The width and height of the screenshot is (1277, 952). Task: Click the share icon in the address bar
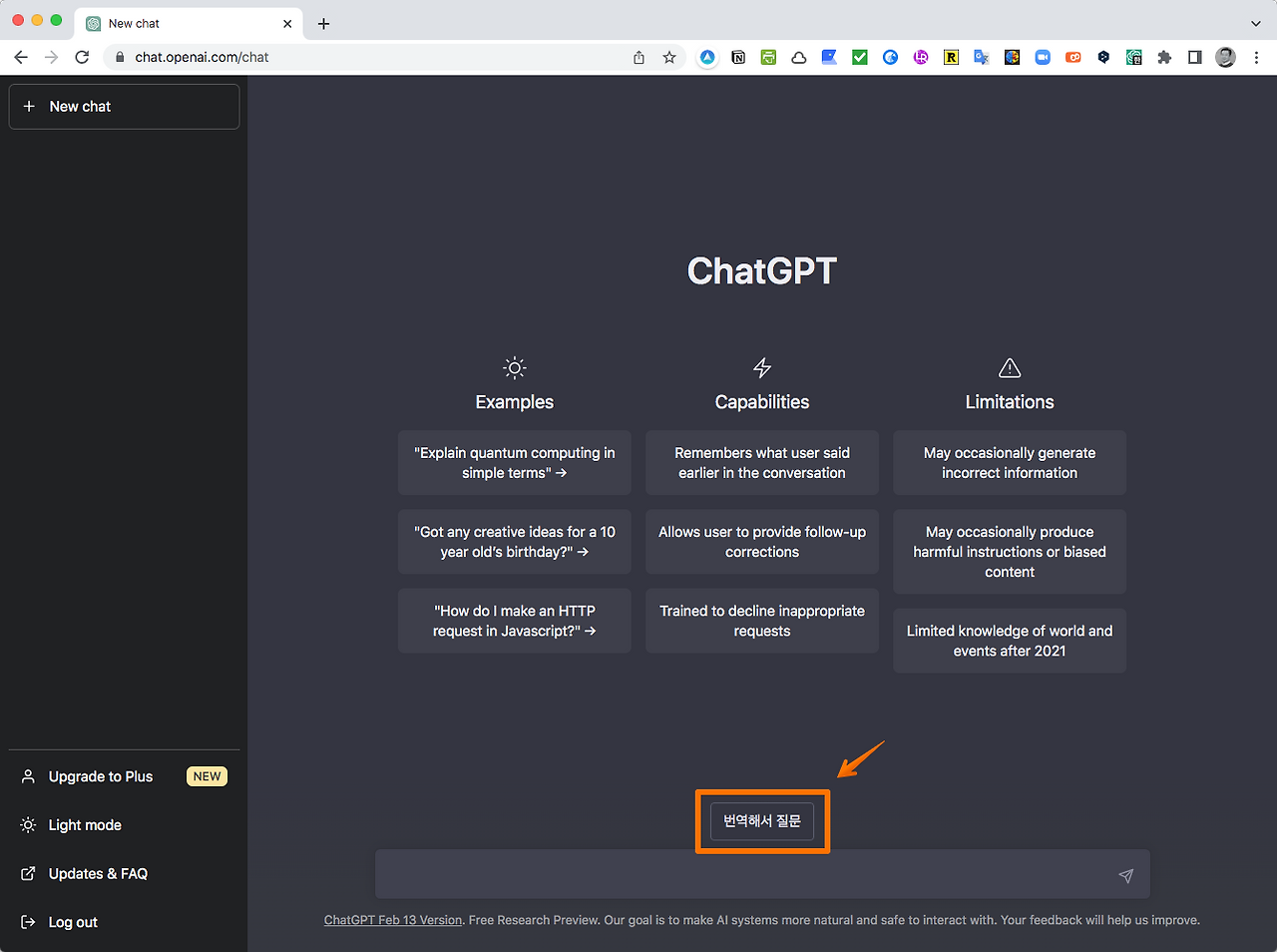click(638, 57)
